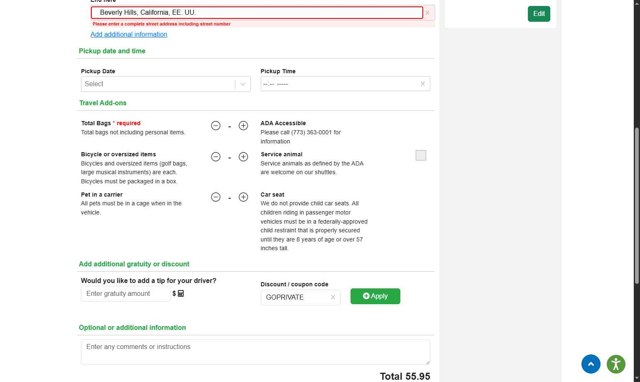This screenshot has width=640, height=382.
Task: Click the Add additional gratuity or discount heading
Action: coord(134,264)
